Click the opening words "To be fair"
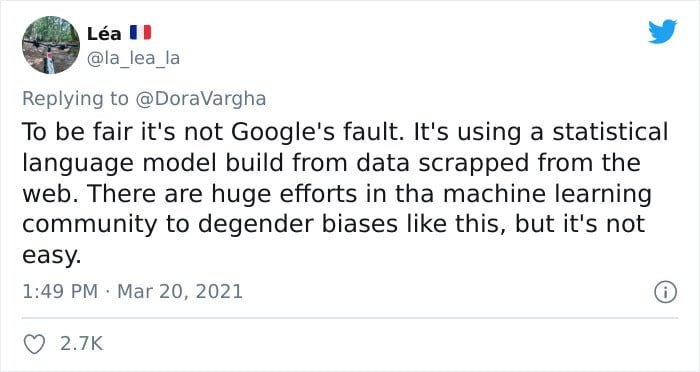The height and width of the screenshot is (372, 700). (78, 132)
